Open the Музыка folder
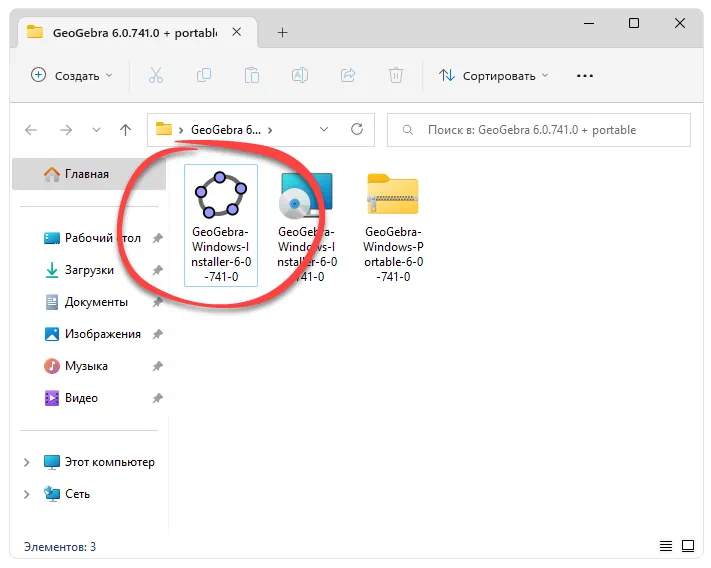The image size is (711, 568). coord(76,366)
